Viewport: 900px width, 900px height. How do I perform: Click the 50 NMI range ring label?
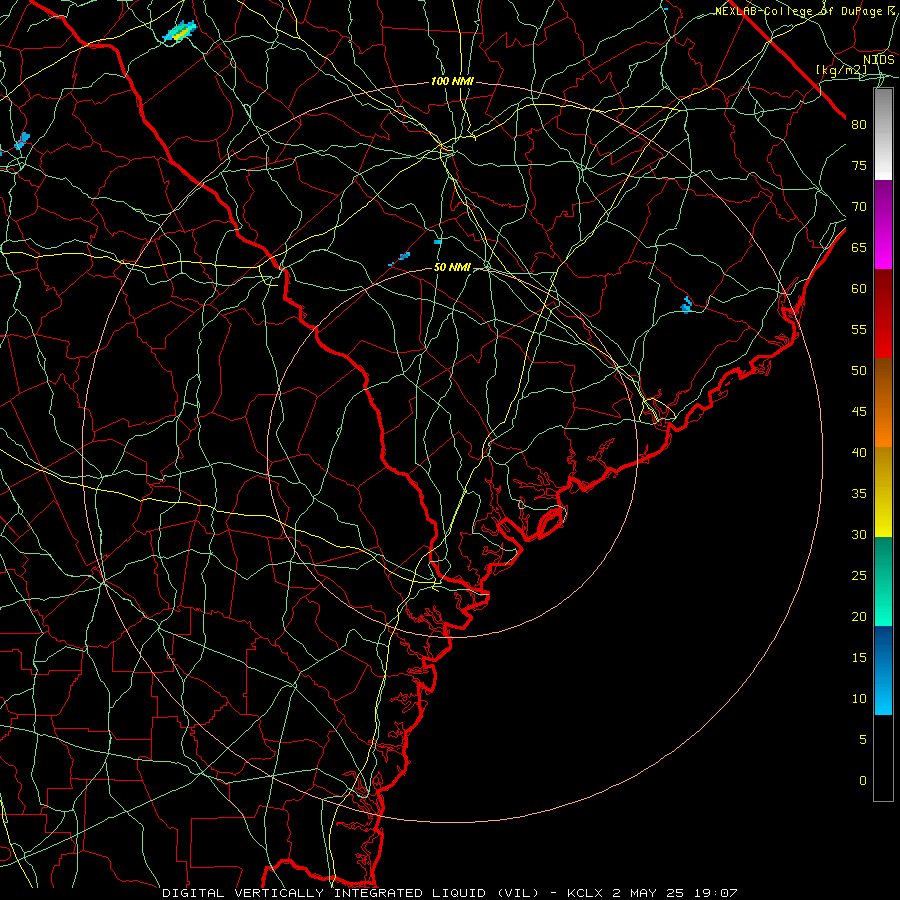tap(452, 267)
